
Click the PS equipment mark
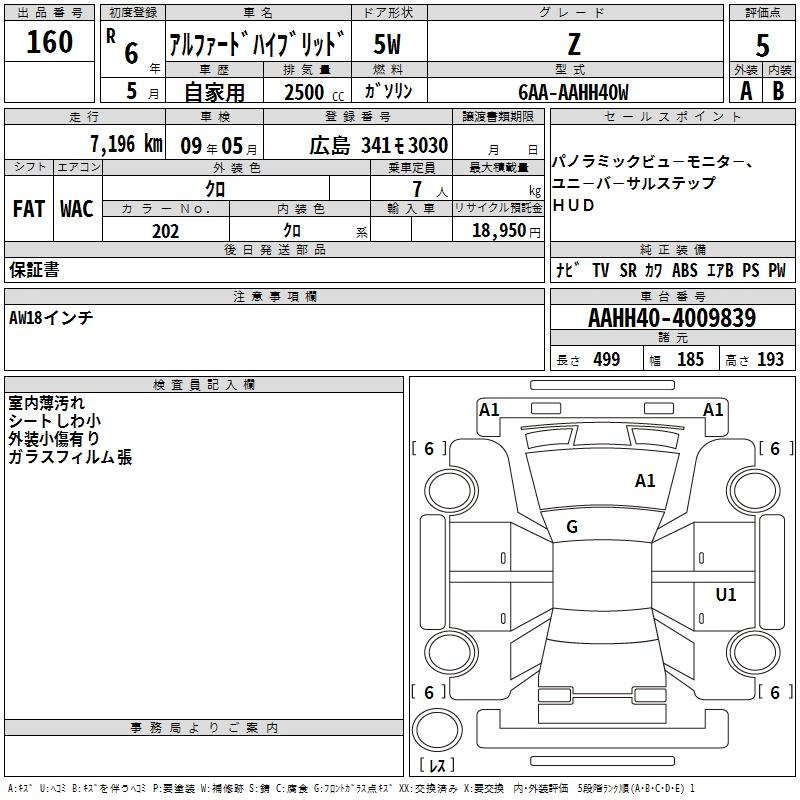[x=751, y=270]
